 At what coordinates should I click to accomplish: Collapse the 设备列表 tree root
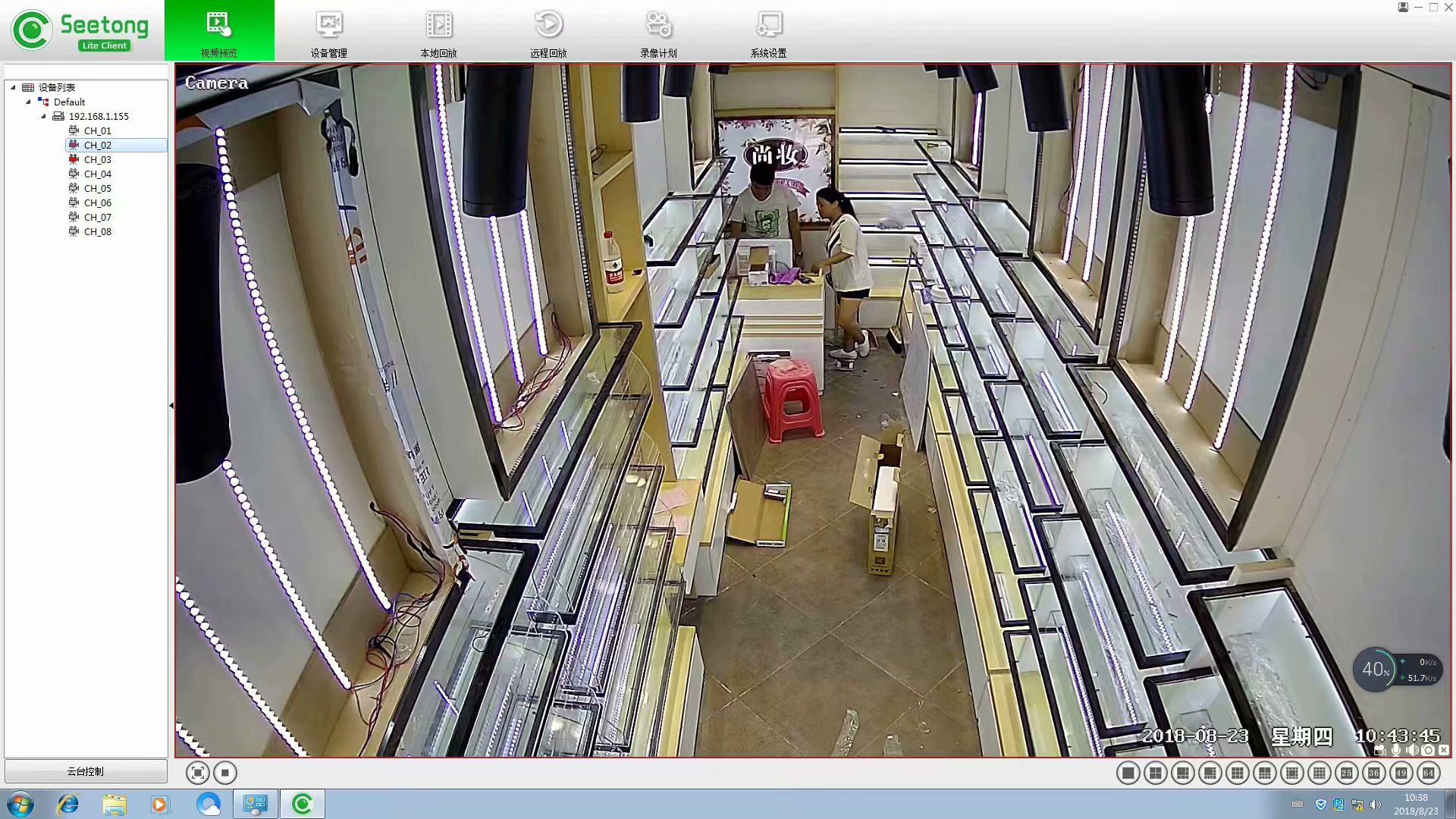click(x=13, y=87)
